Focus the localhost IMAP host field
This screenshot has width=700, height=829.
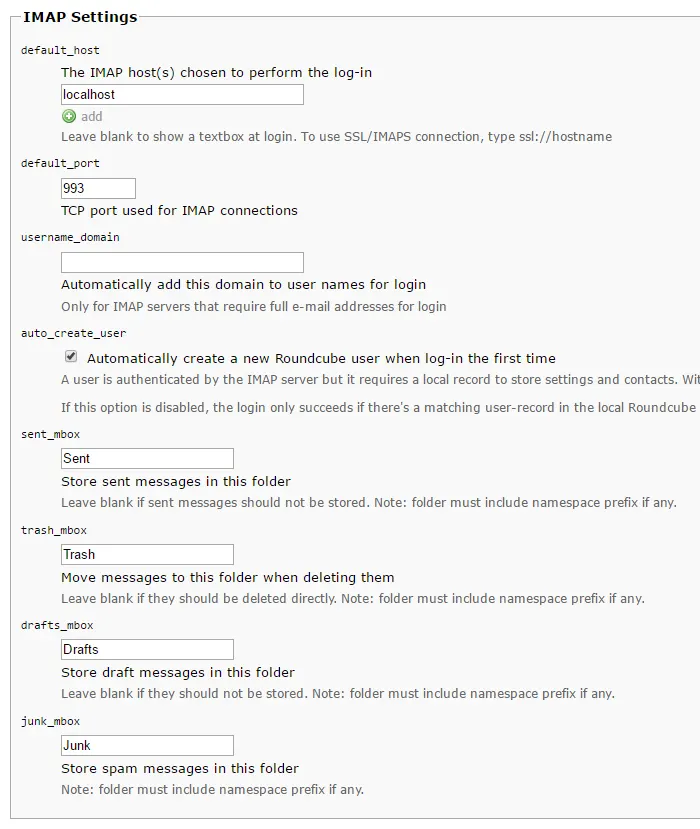pyautogui.click(x=182, y=95)
